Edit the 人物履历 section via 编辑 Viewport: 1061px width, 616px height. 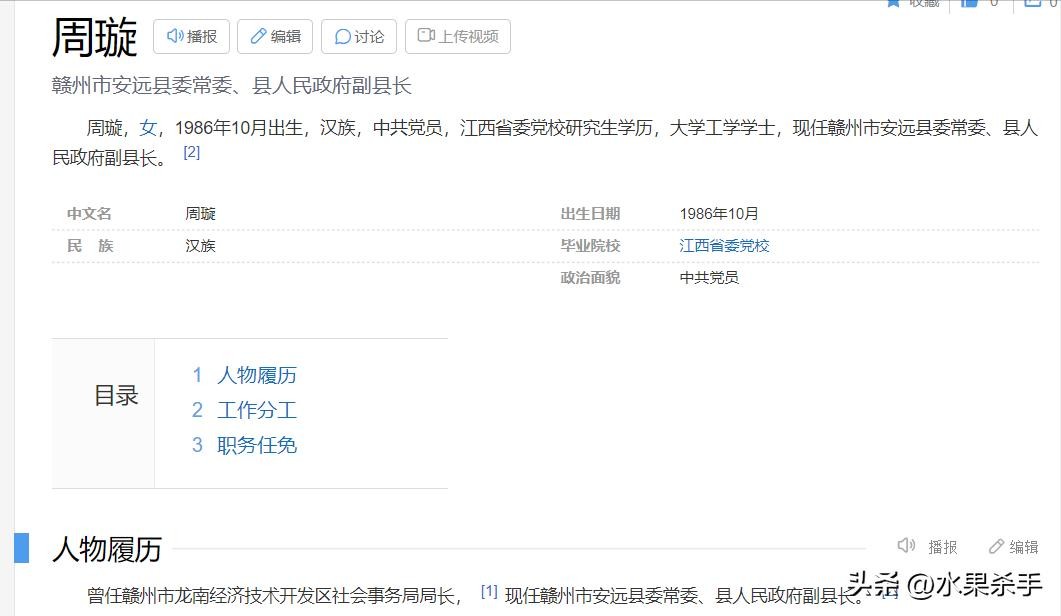coord(1013,546)
